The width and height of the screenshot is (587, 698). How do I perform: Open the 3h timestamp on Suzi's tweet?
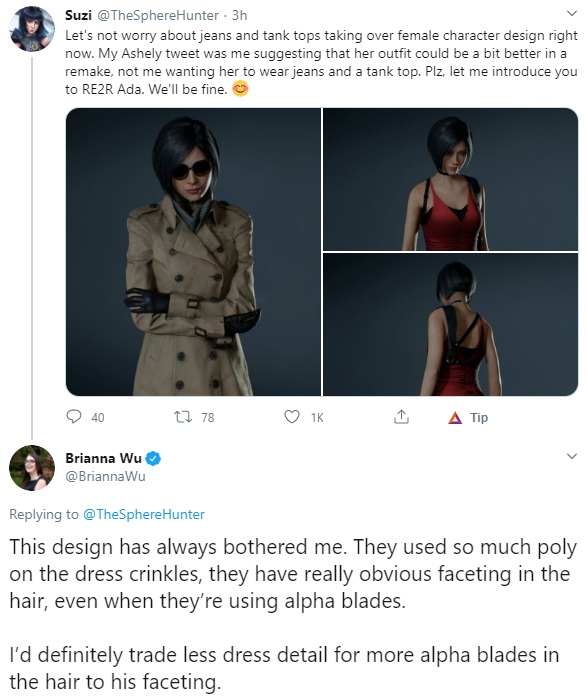239,15
